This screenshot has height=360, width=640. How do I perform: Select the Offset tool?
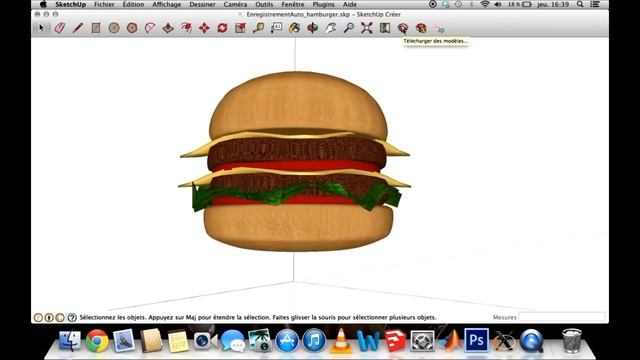tap(186, 28)
